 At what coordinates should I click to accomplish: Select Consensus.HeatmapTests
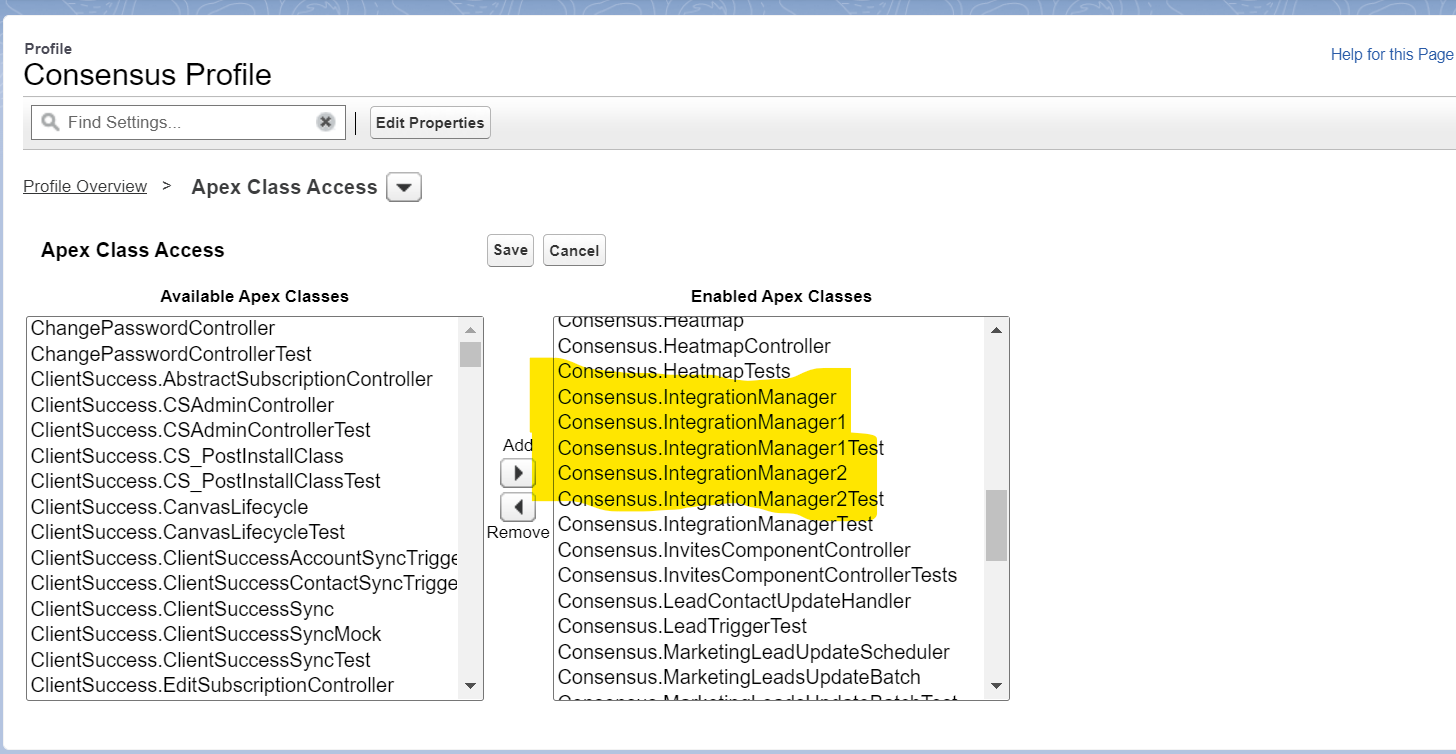click(x=769, y=371)
